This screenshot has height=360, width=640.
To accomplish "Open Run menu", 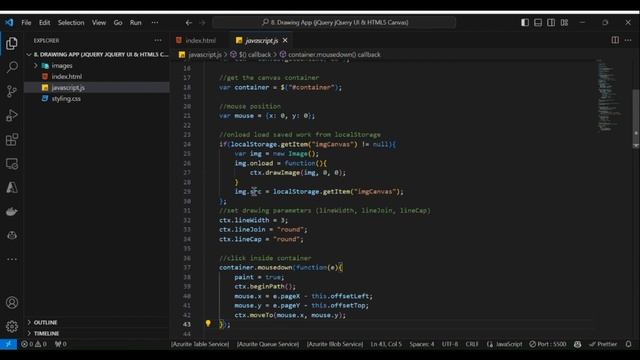I will click(136, 22).
